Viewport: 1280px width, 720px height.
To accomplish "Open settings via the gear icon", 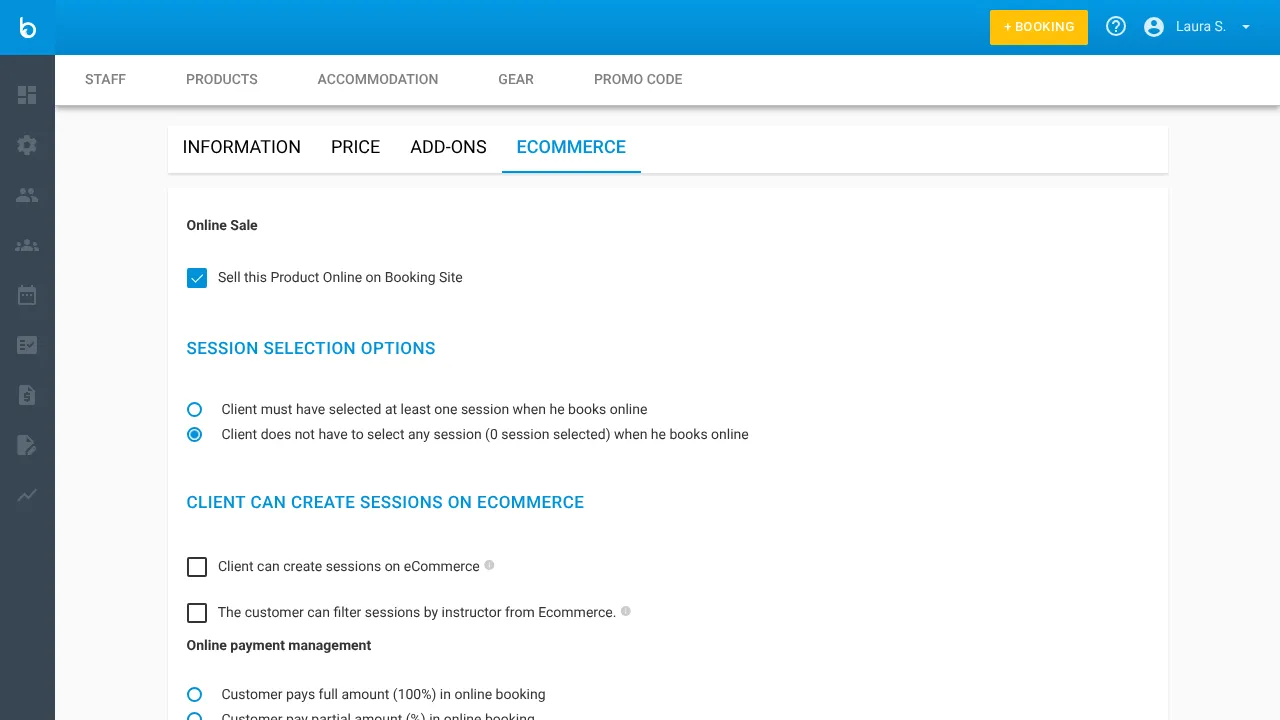I will (x=27, y=145).
